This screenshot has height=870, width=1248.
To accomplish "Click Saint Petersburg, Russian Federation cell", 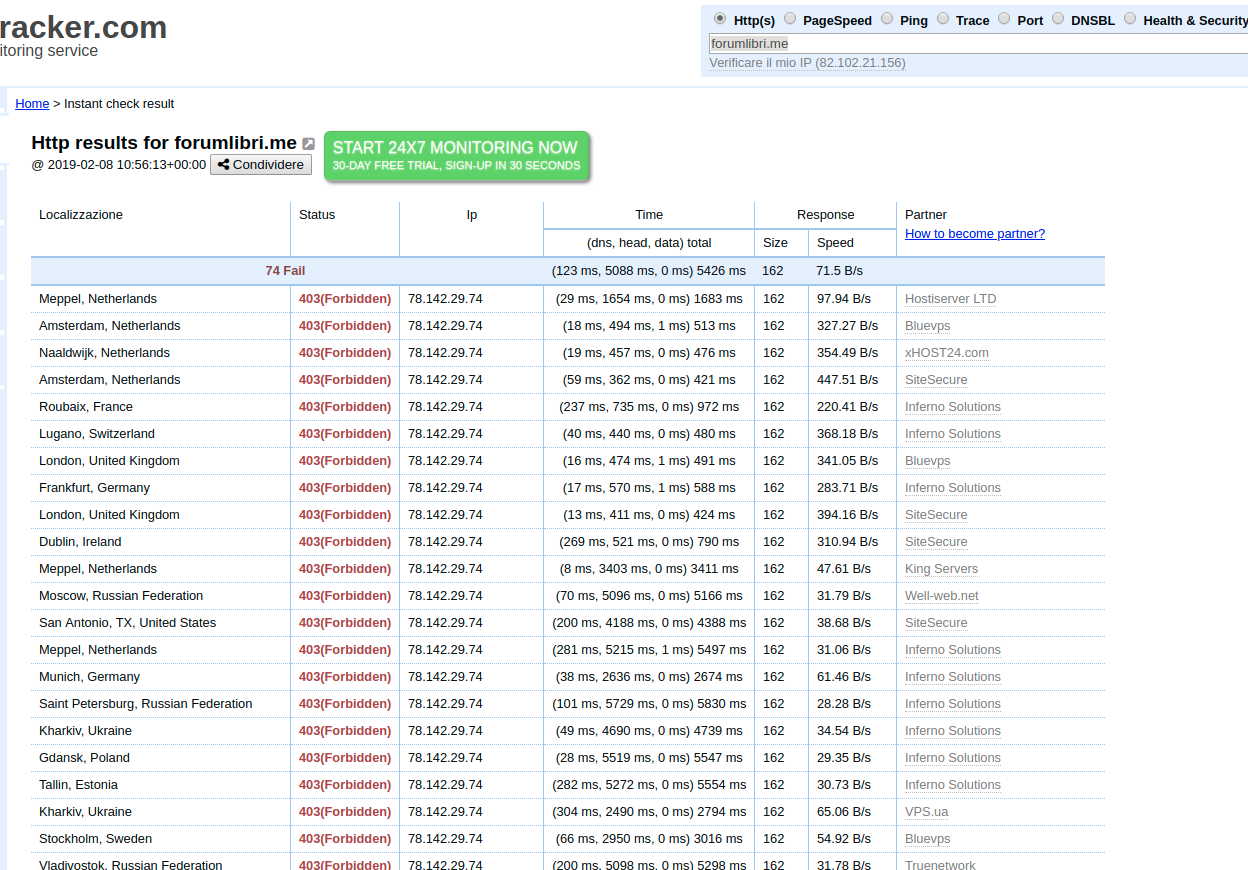I will (146, 704).
